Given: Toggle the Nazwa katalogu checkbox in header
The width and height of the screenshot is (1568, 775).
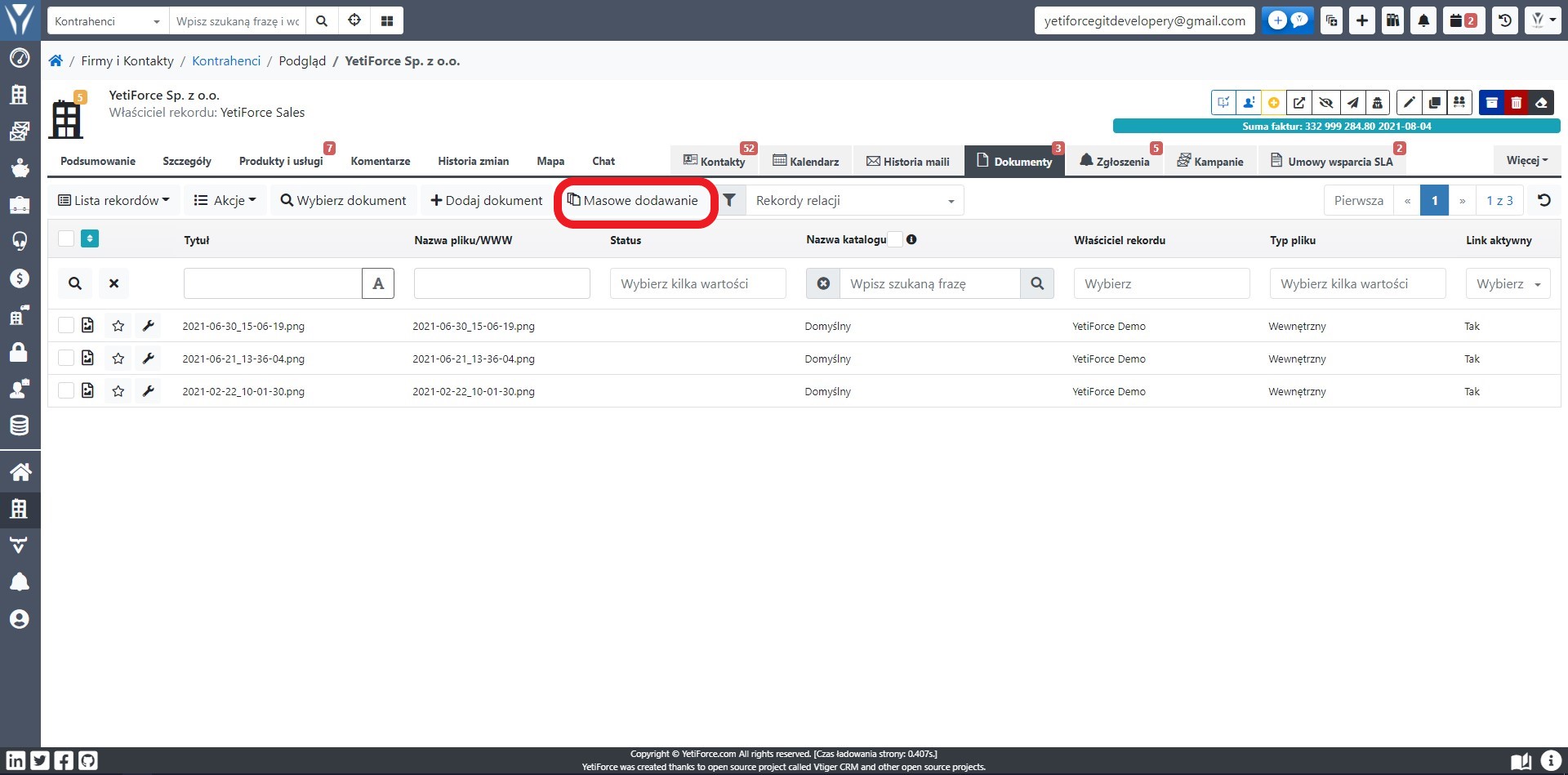Looking at the screenshot, I should 895,239.
